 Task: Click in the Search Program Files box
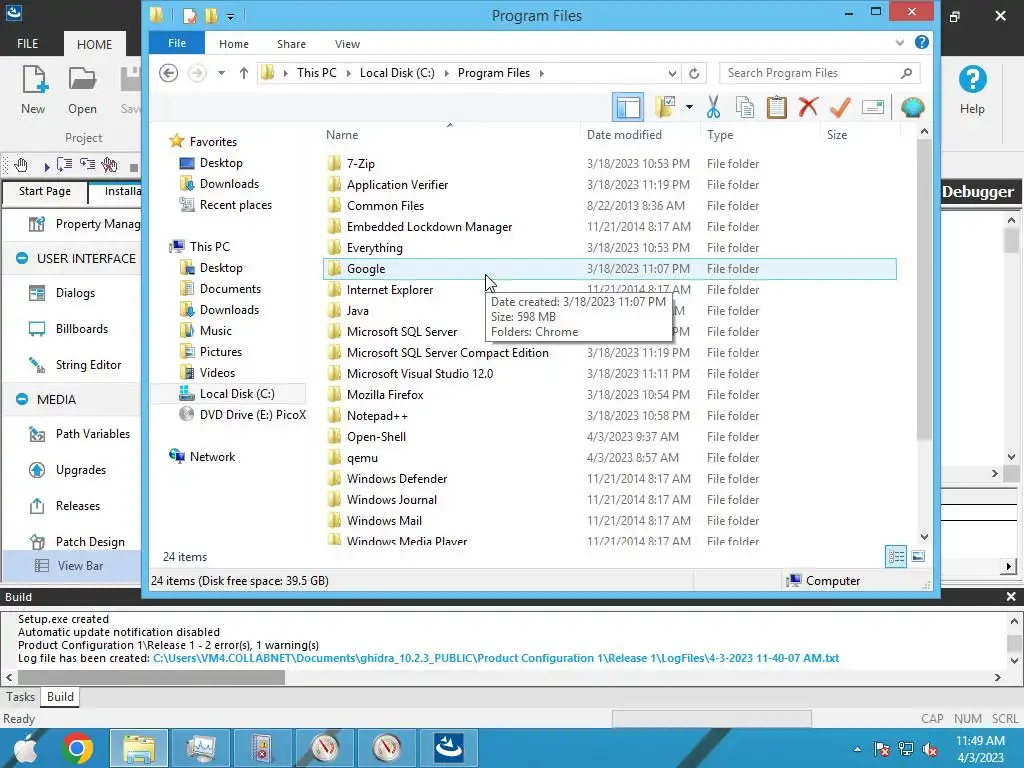tap(820, 73)
